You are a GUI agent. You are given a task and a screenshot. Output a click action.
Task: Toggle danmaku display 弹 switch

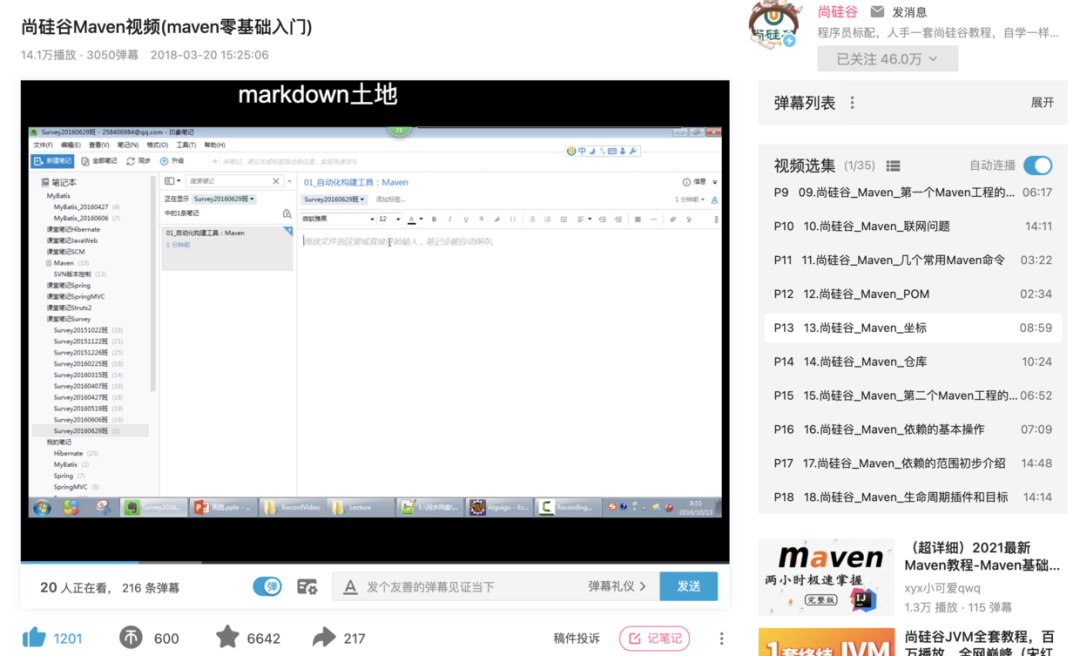[x=267, y=586]
